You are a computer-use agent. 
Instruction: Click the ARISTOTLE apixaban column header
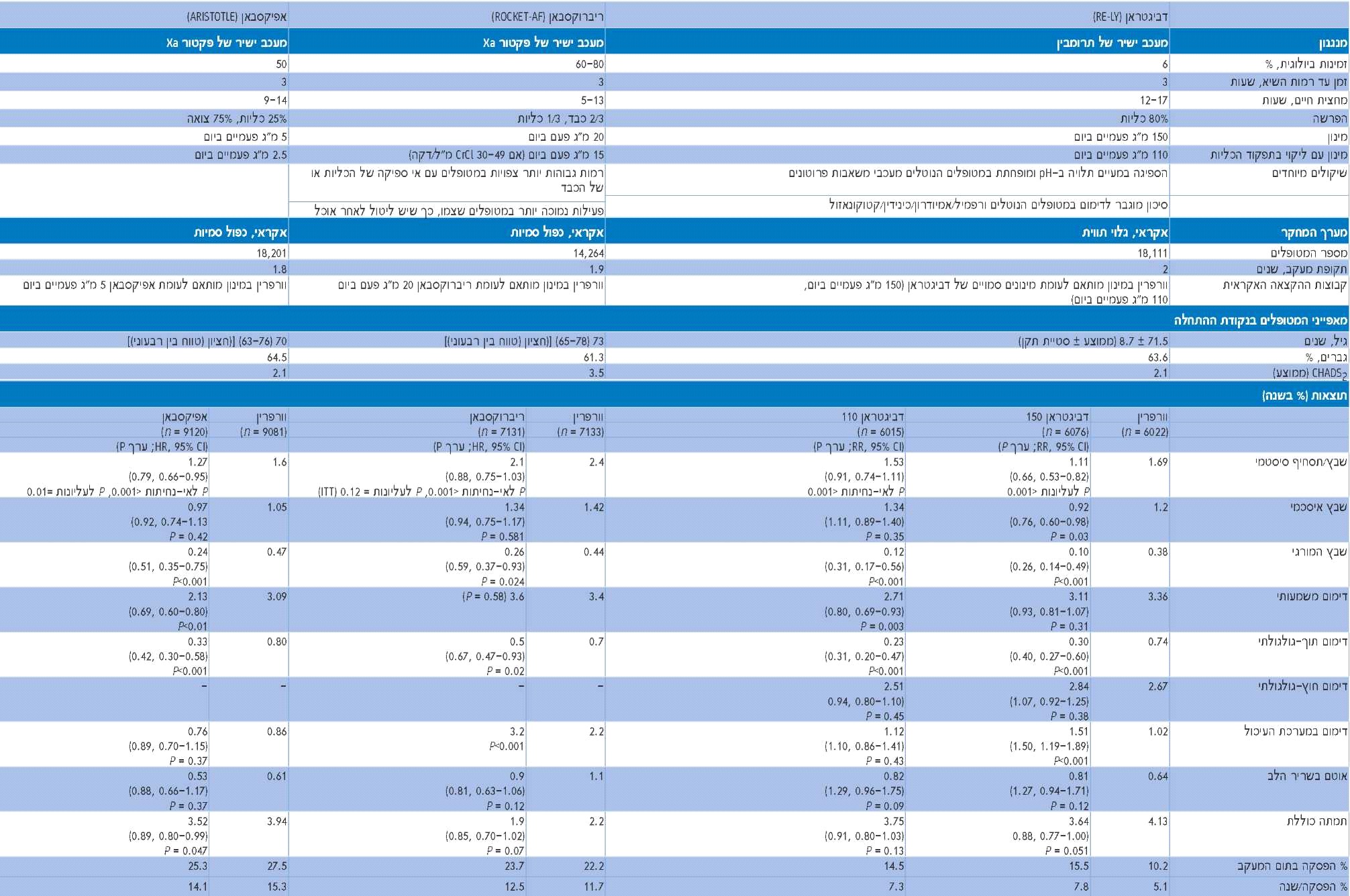[236, 16]
